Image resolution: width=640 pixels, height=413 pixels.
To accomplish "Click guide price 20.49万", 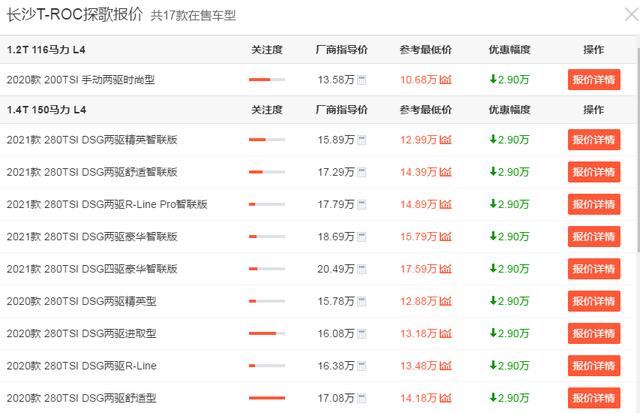I will 336,269.
